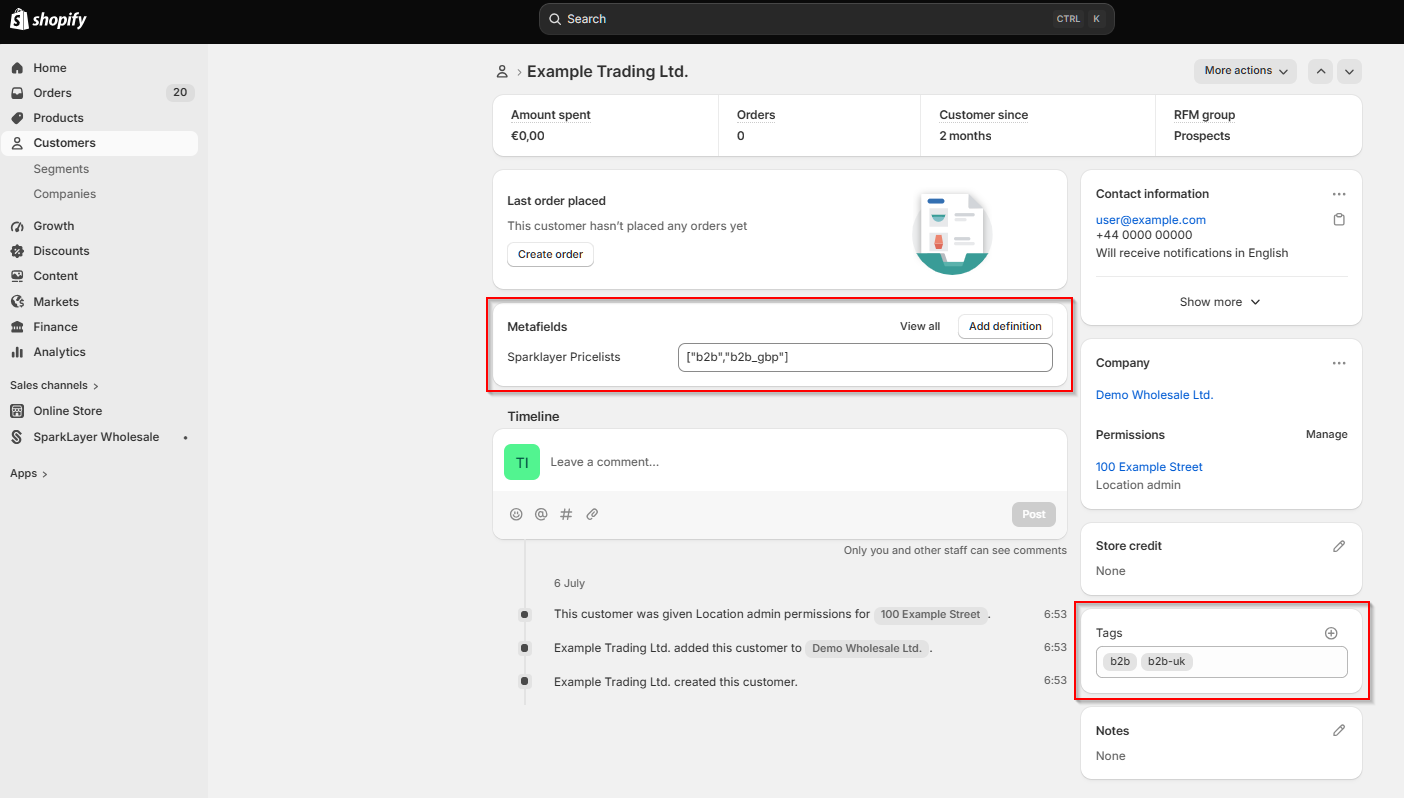
Task: Click the Shopify logo
Action: pos(48,19)
